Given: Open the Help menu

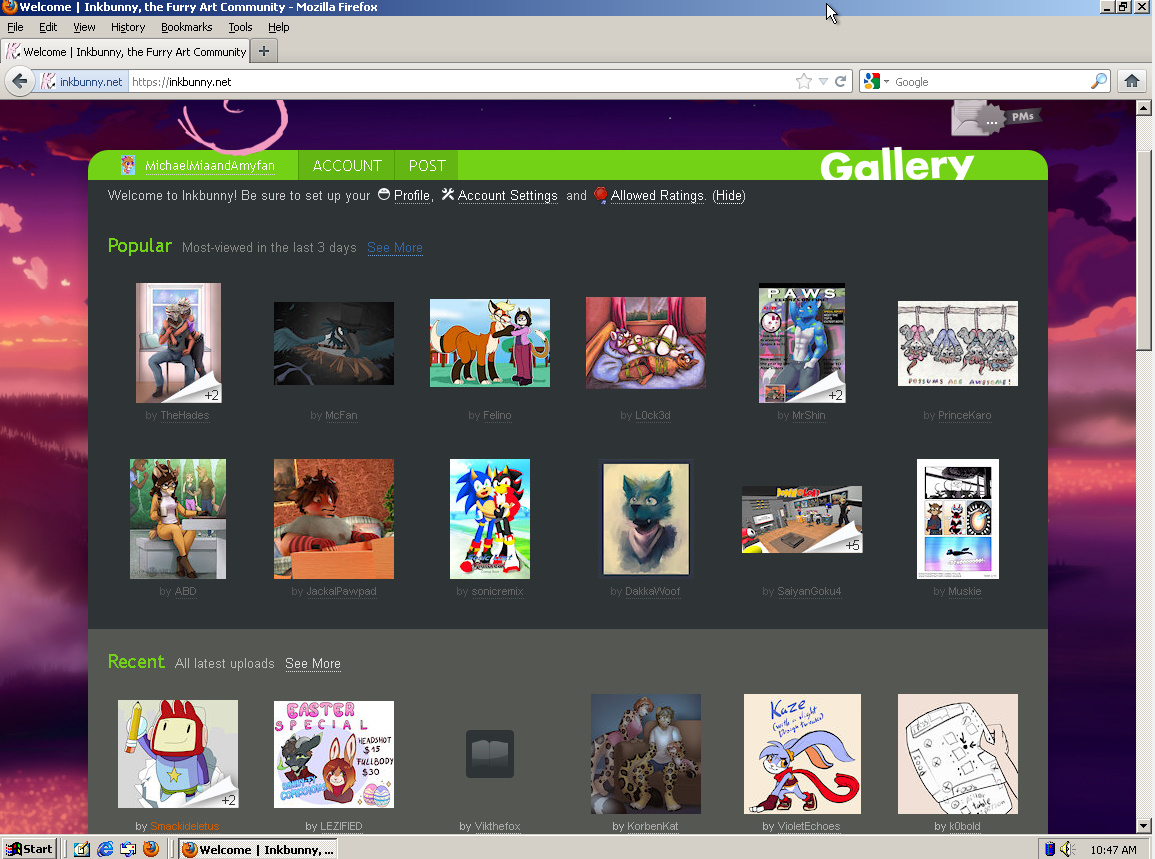Looking at the screenshot, I should point(278,27).
